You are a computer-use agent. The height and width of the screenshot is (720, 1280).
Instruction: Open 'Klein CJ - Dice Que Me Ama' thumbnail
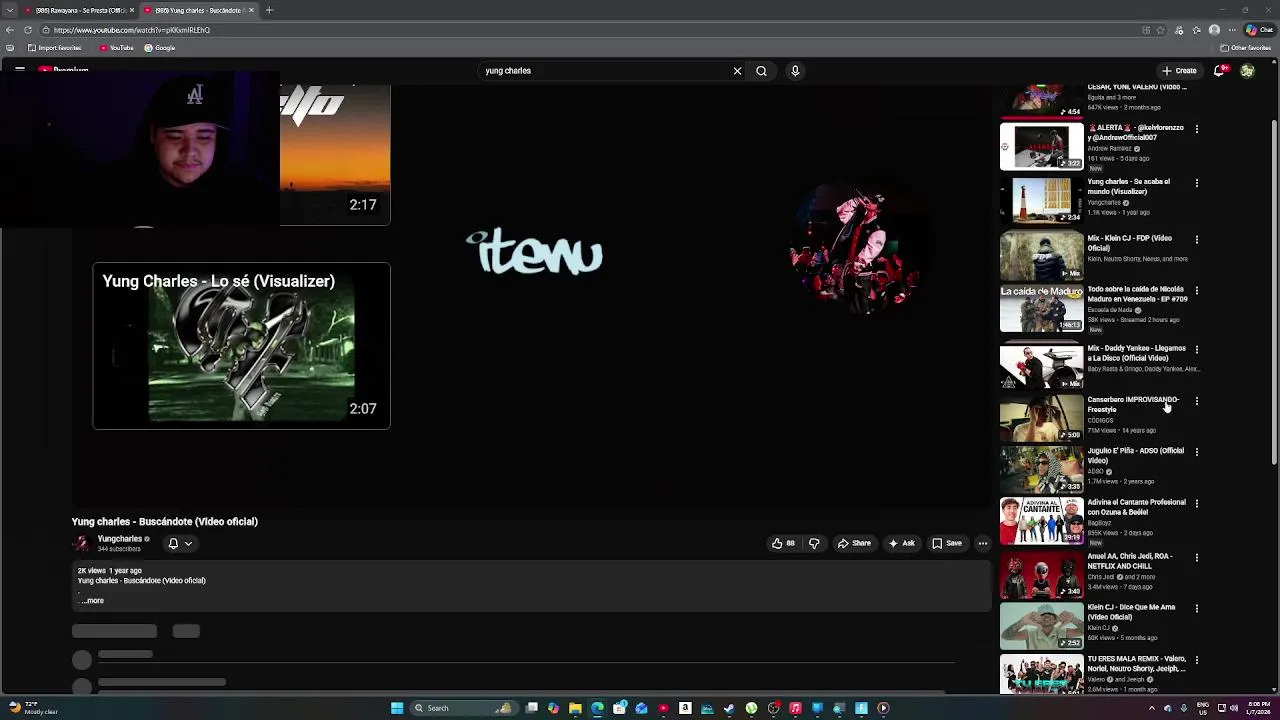[x=1041, y=625]
